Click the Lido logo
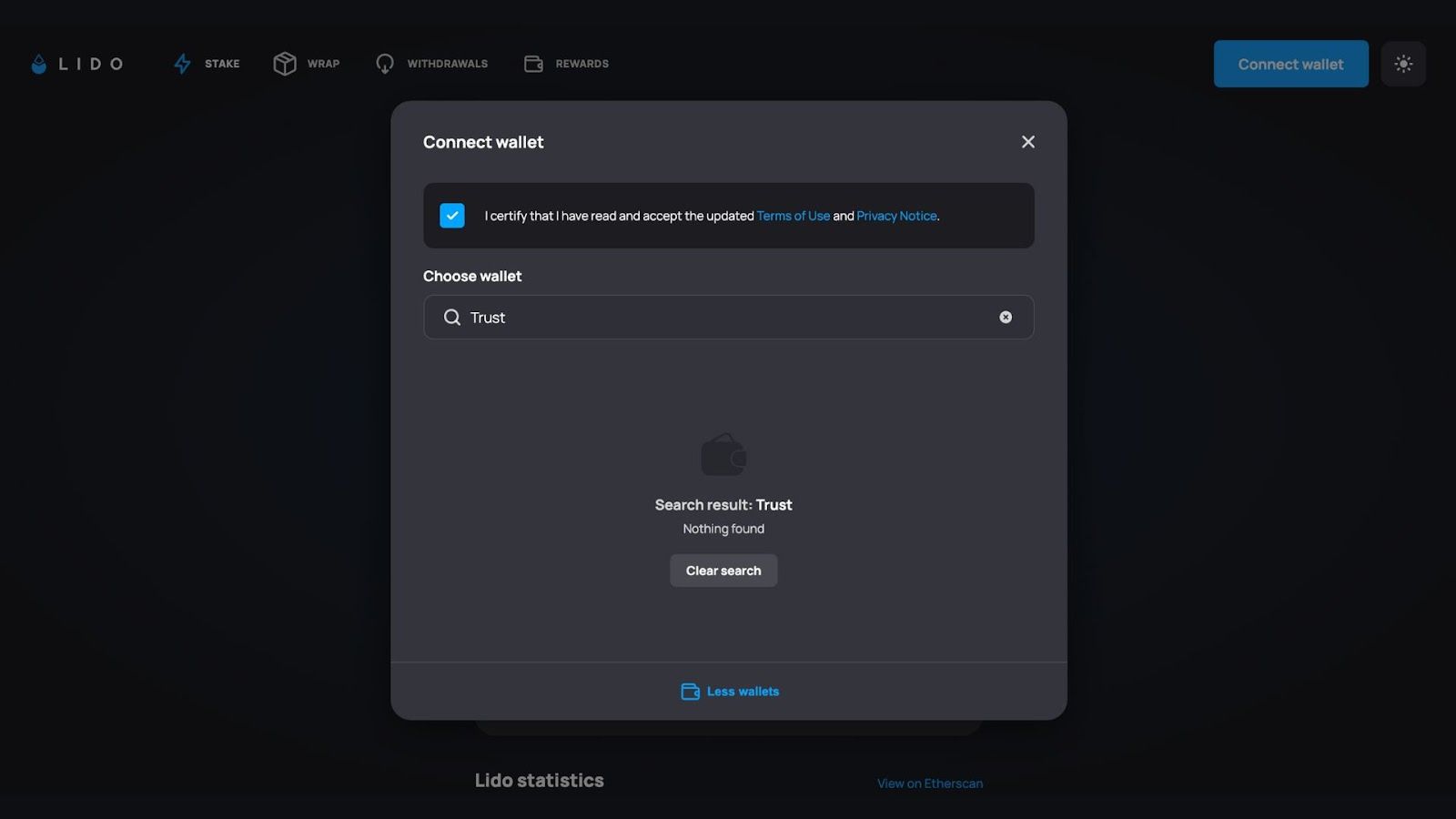The image size is (1456, 819). (x=77, y=64)
